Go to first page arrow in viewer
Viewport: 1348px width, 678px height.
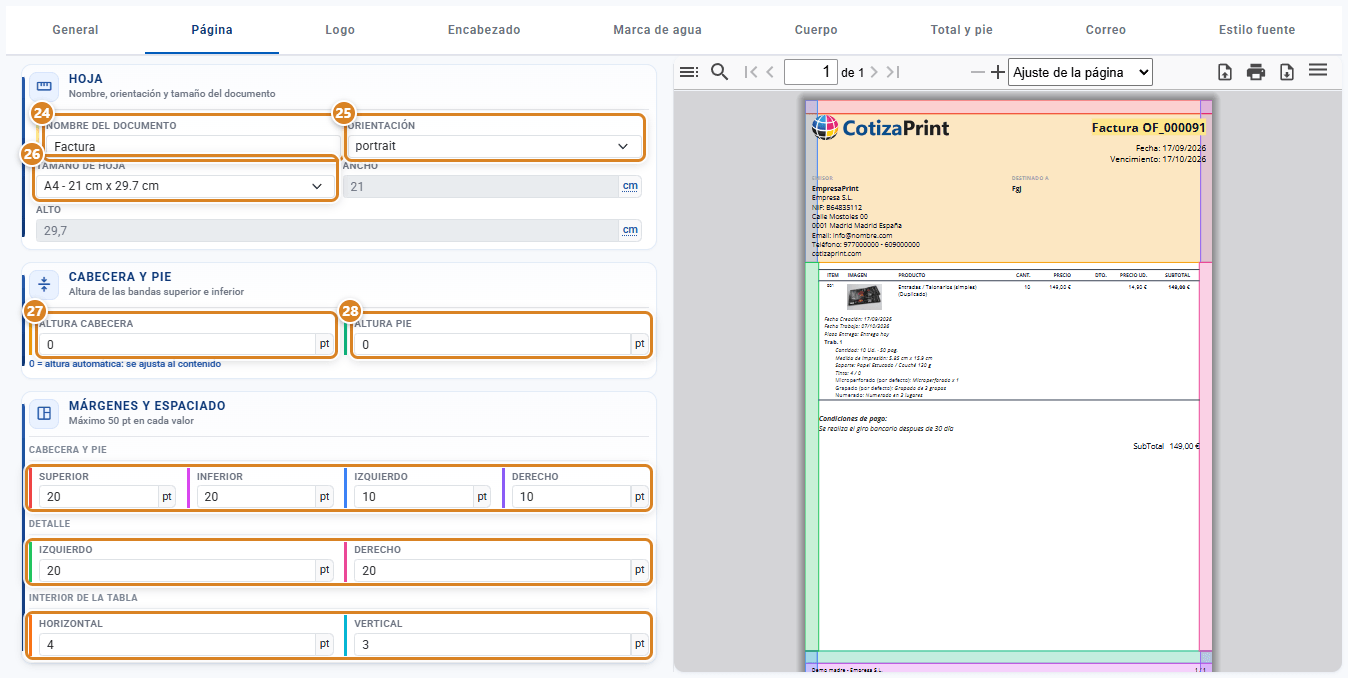(751, 72)
